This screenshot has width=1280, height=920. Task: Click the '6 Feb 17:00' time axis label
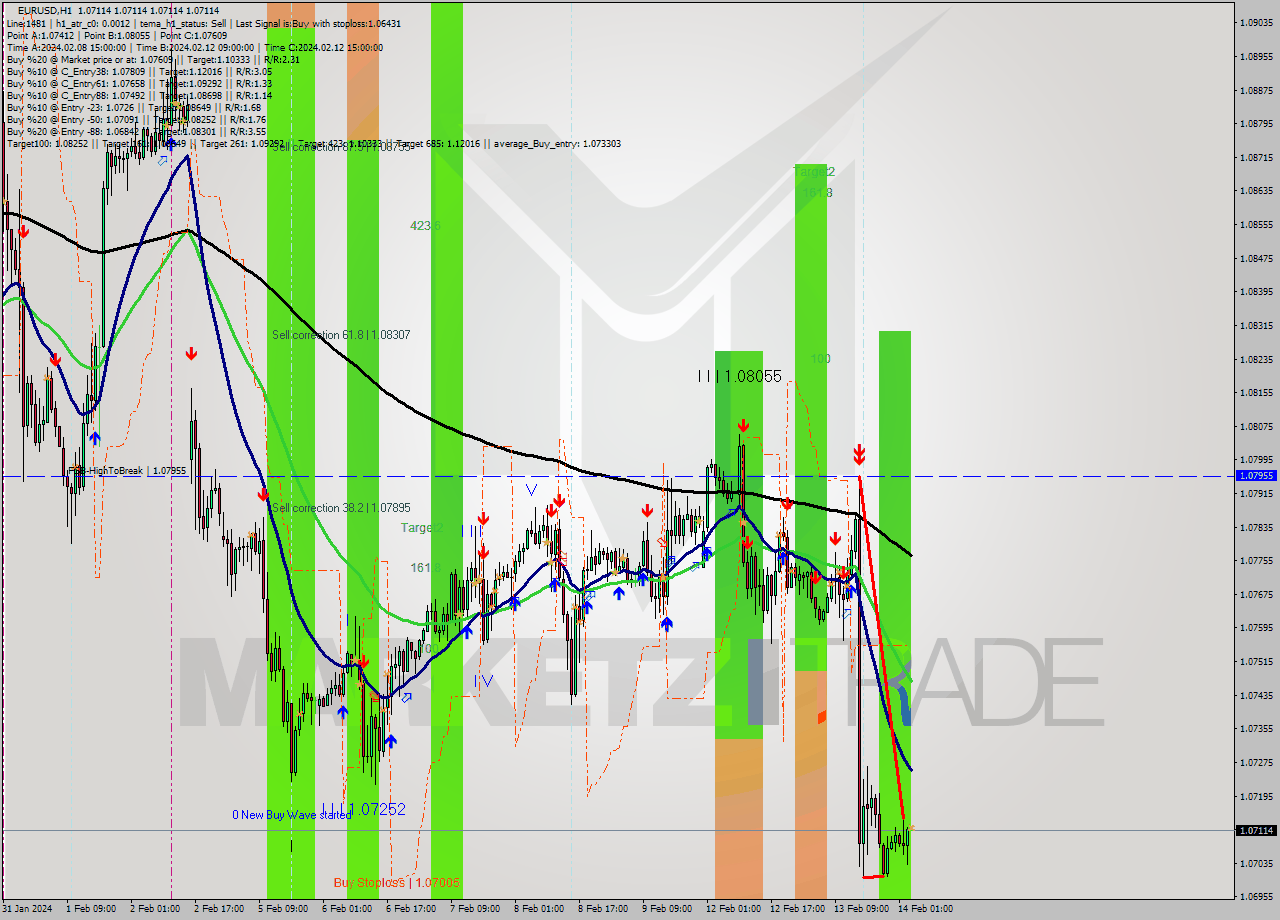click(410, 909)
